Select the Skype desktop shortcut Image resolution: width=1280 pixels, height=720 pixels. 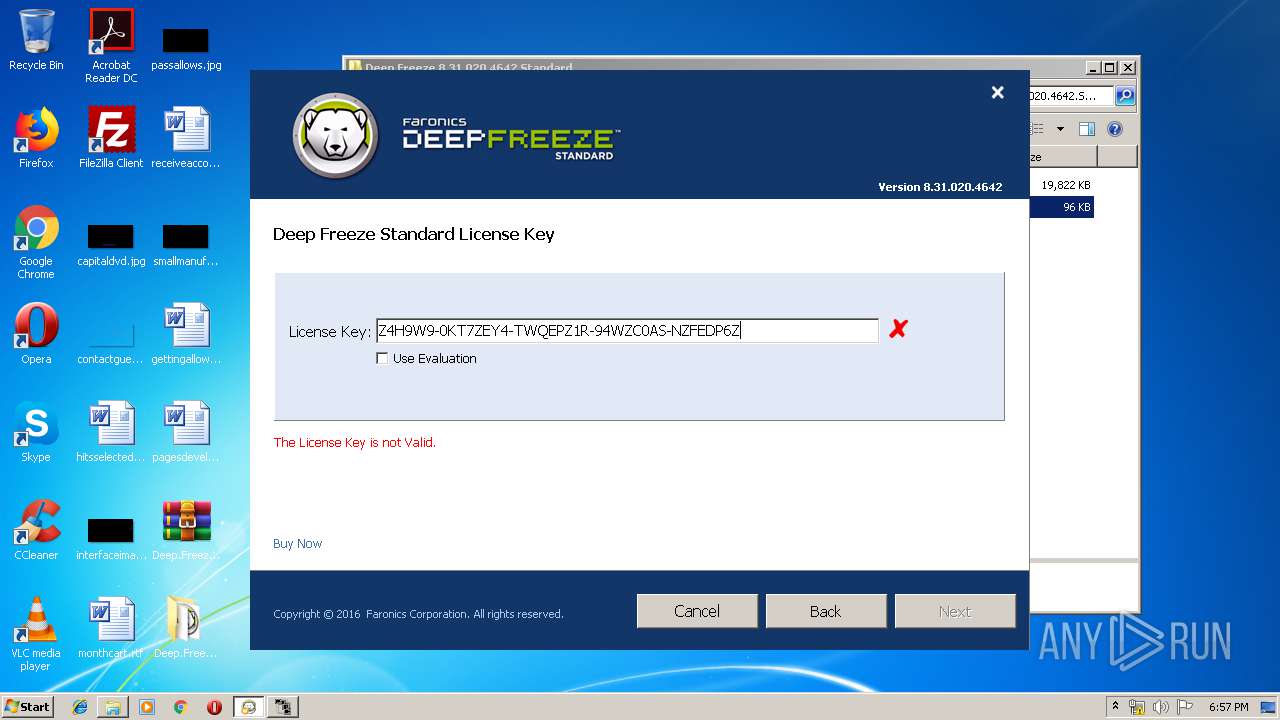click(36, 432)
